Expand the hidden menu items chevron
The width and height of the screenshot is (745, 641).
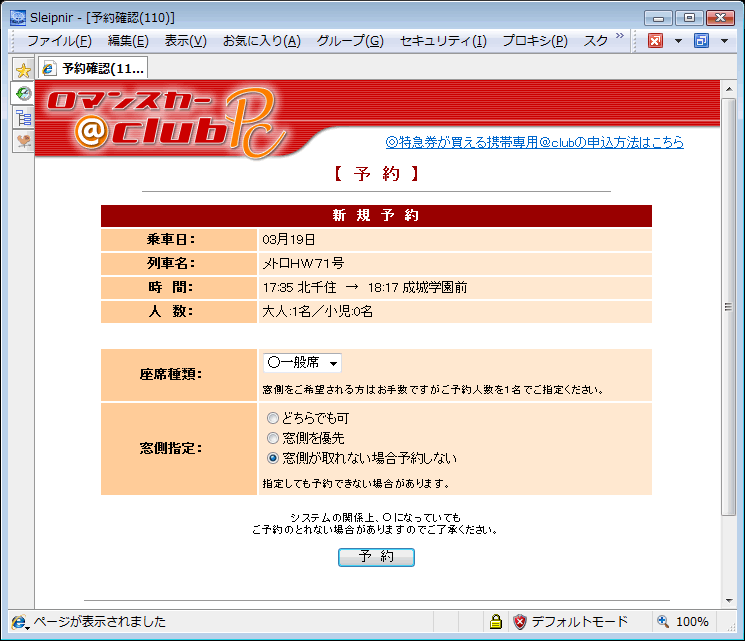(619, 37)
